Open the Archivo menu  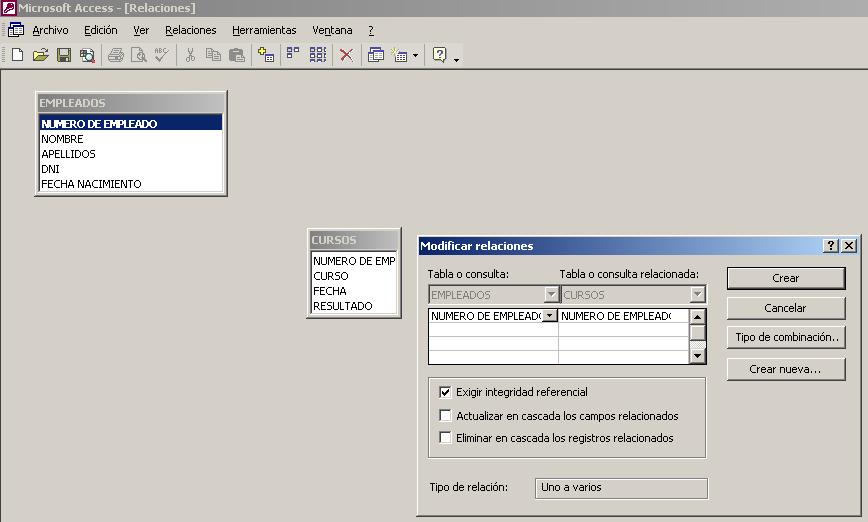50,30
